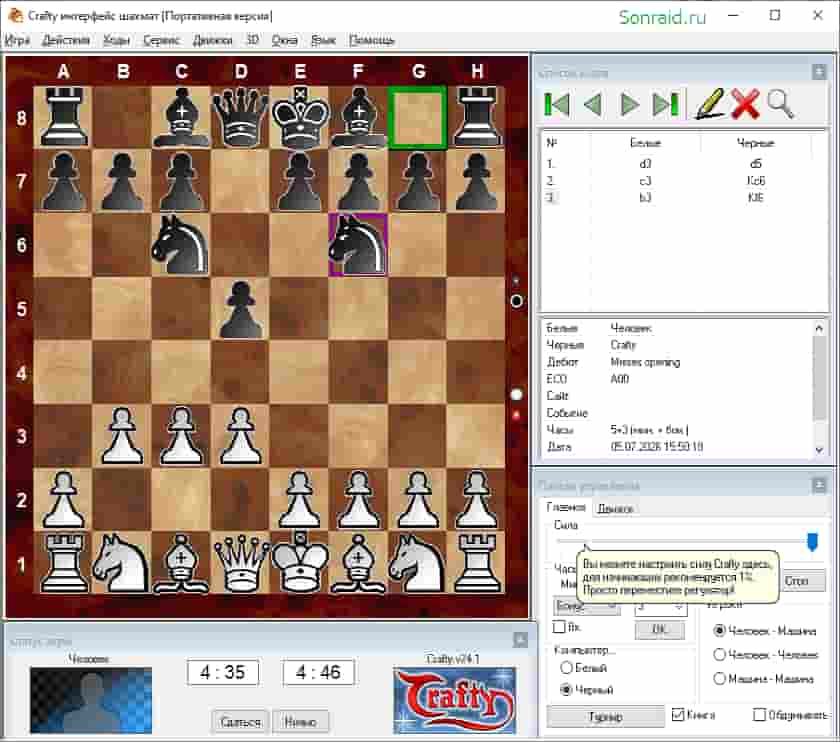
Task: Click the black knight on c6
Action: point(181,245)
